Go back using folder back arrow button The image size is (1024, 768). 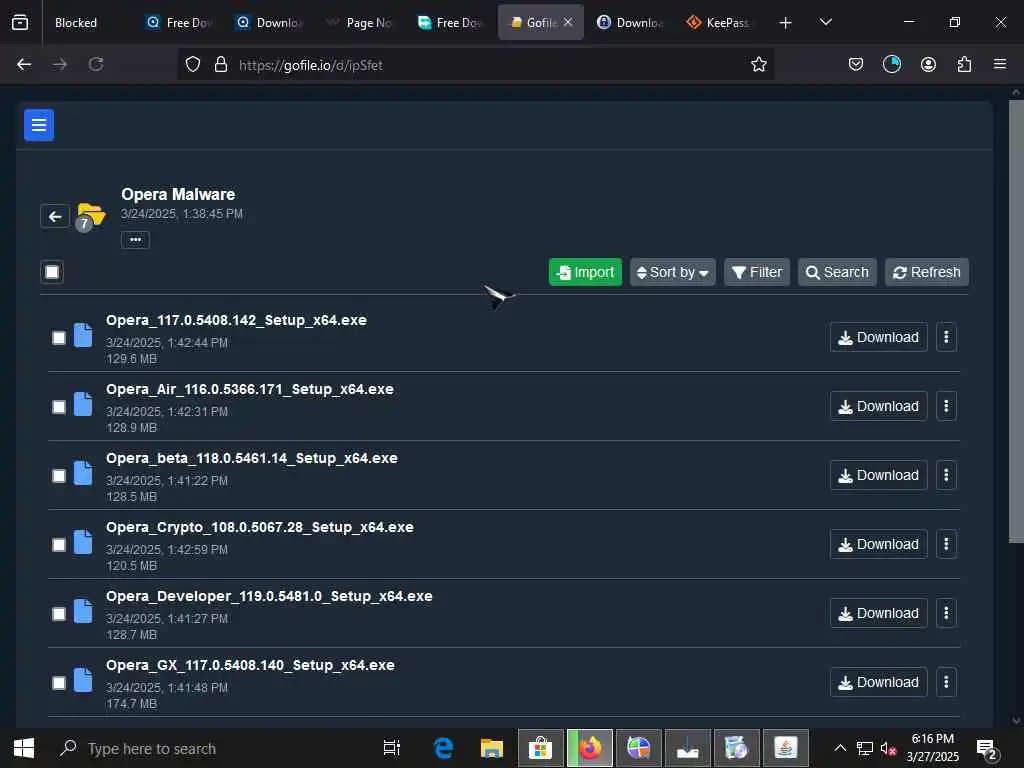(55, 216)
